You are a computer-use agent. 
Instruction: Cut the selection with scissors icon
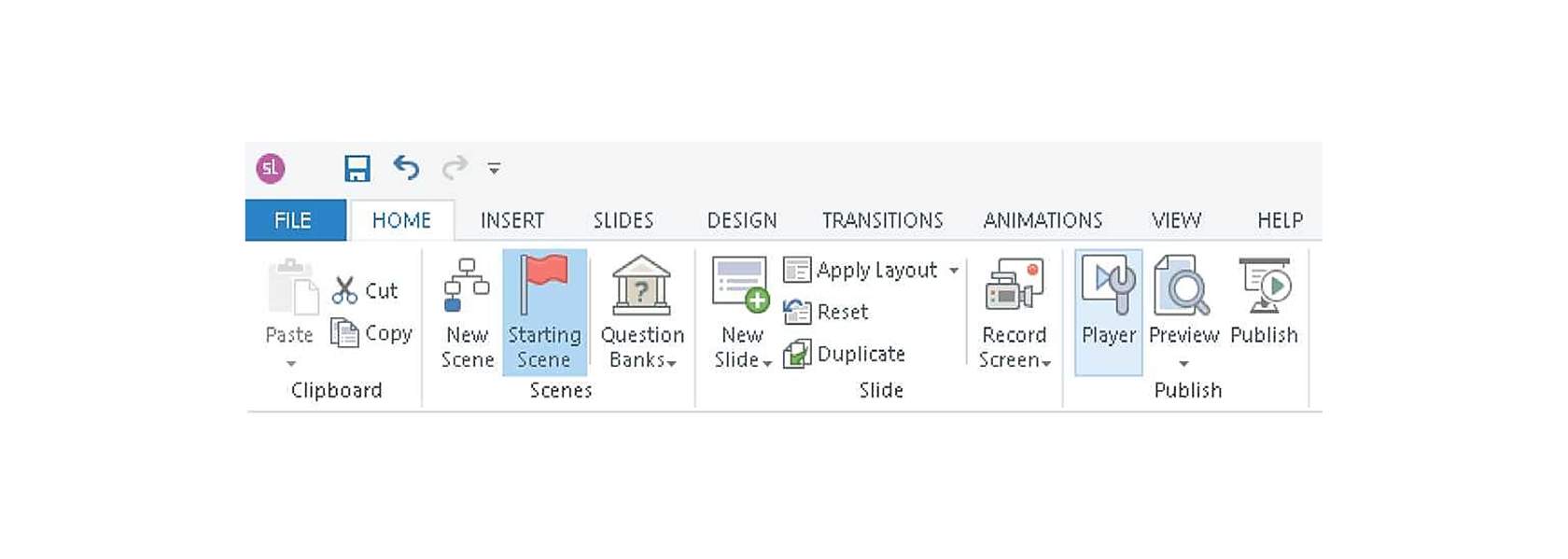[365, 290]
